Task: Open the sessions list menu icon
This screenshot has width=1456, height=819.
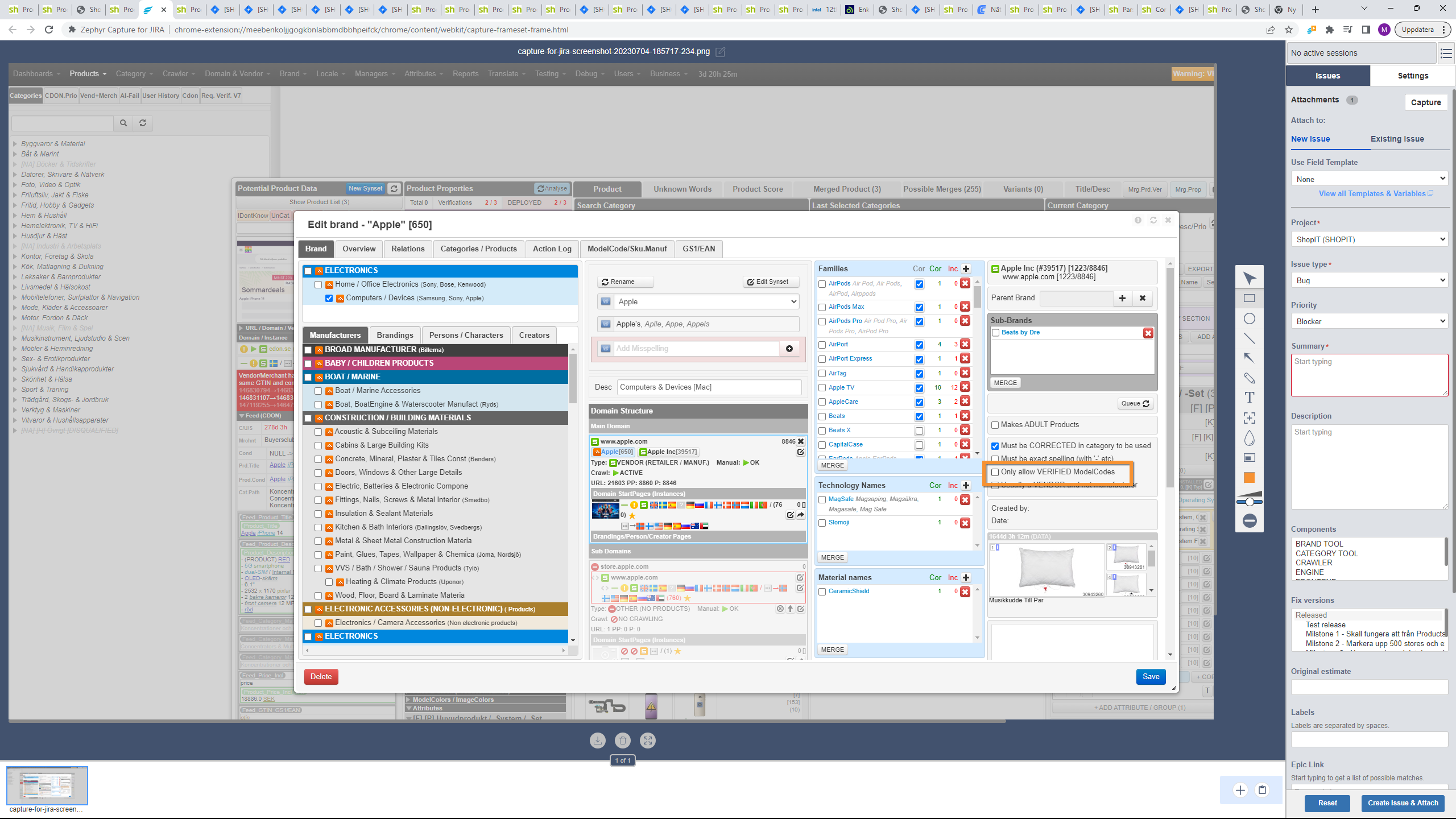Action: point(1446,53)
